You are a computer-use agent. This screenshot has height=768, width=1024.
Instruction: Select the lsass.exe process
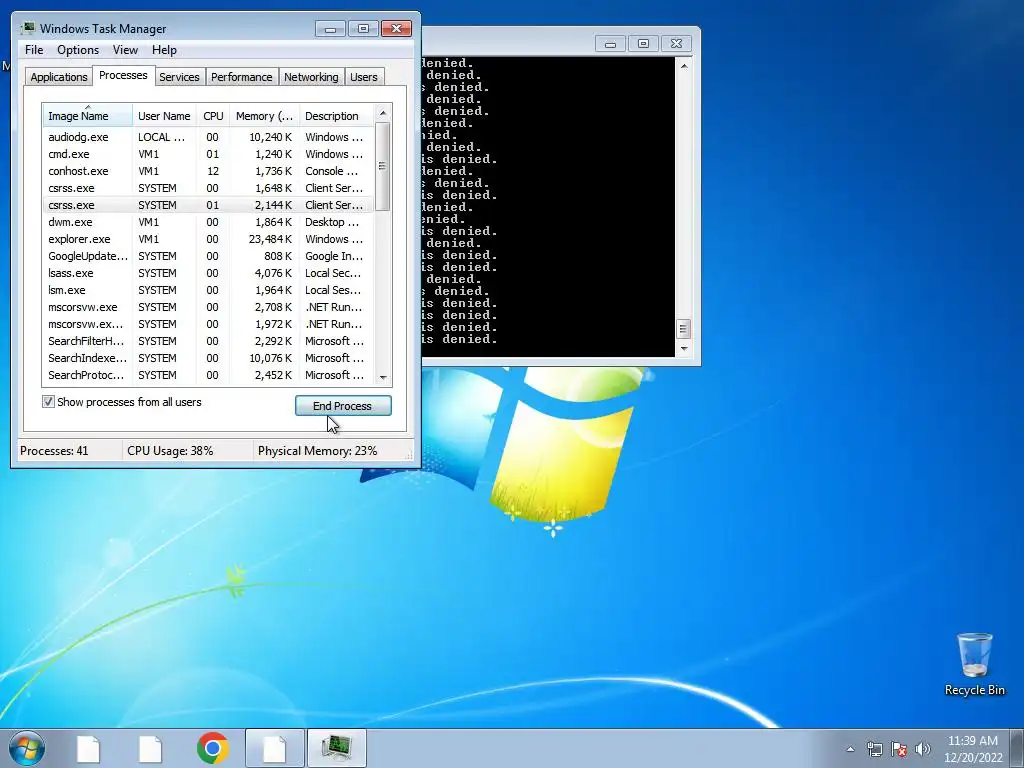[x=208, y=273]
